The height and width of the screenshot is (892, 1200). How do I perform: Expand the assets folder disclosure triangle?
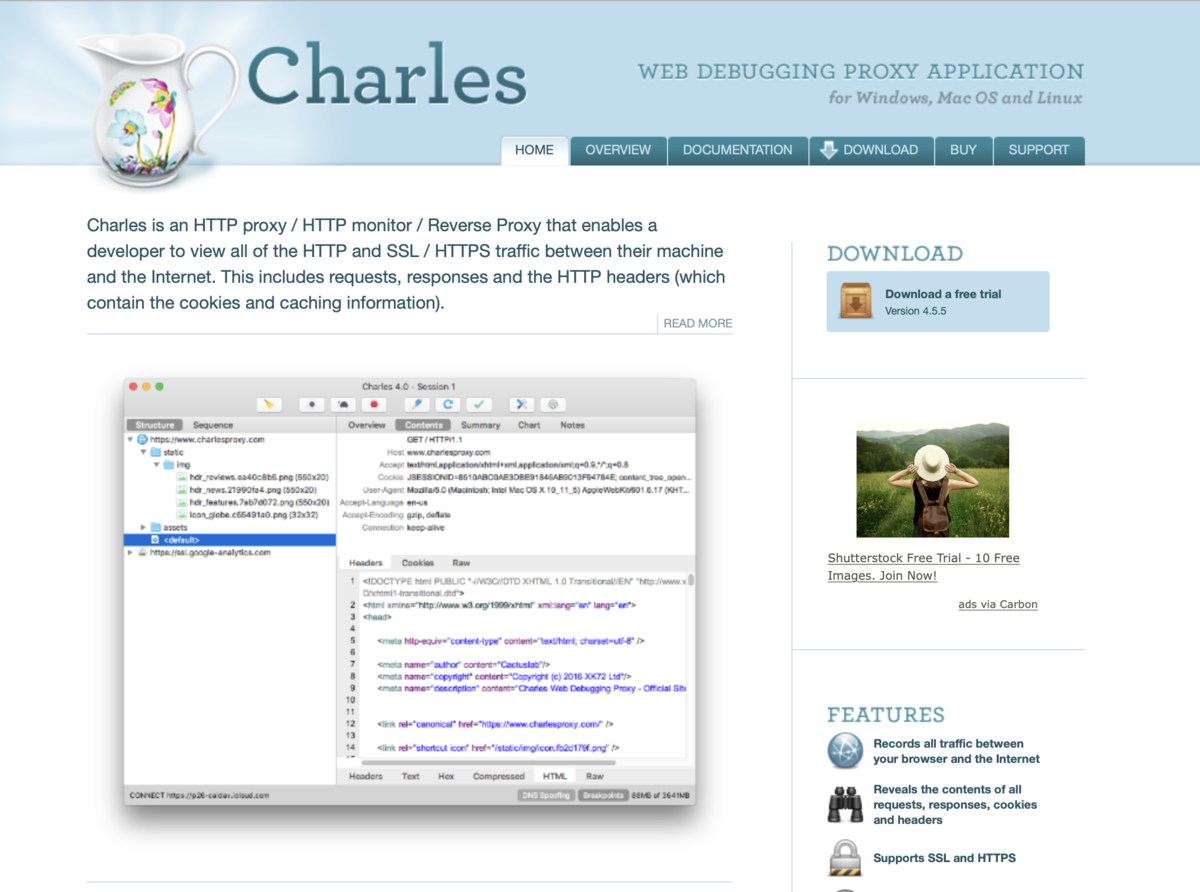[x=143, y=527]
